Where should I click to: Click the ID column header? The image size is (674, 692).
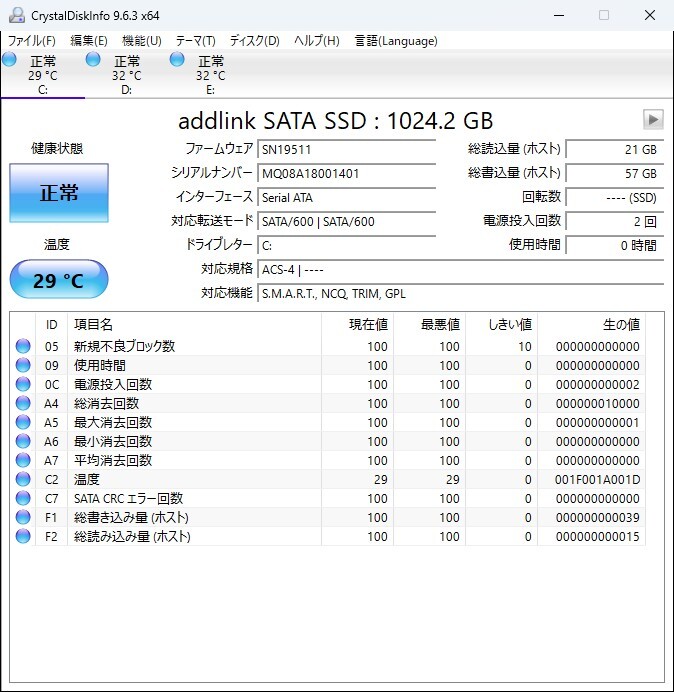pos(51,325)
